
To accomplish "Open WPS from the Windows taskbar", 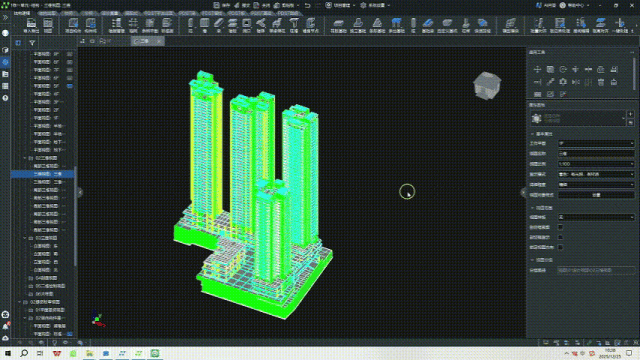I will [x=57, y=353].
